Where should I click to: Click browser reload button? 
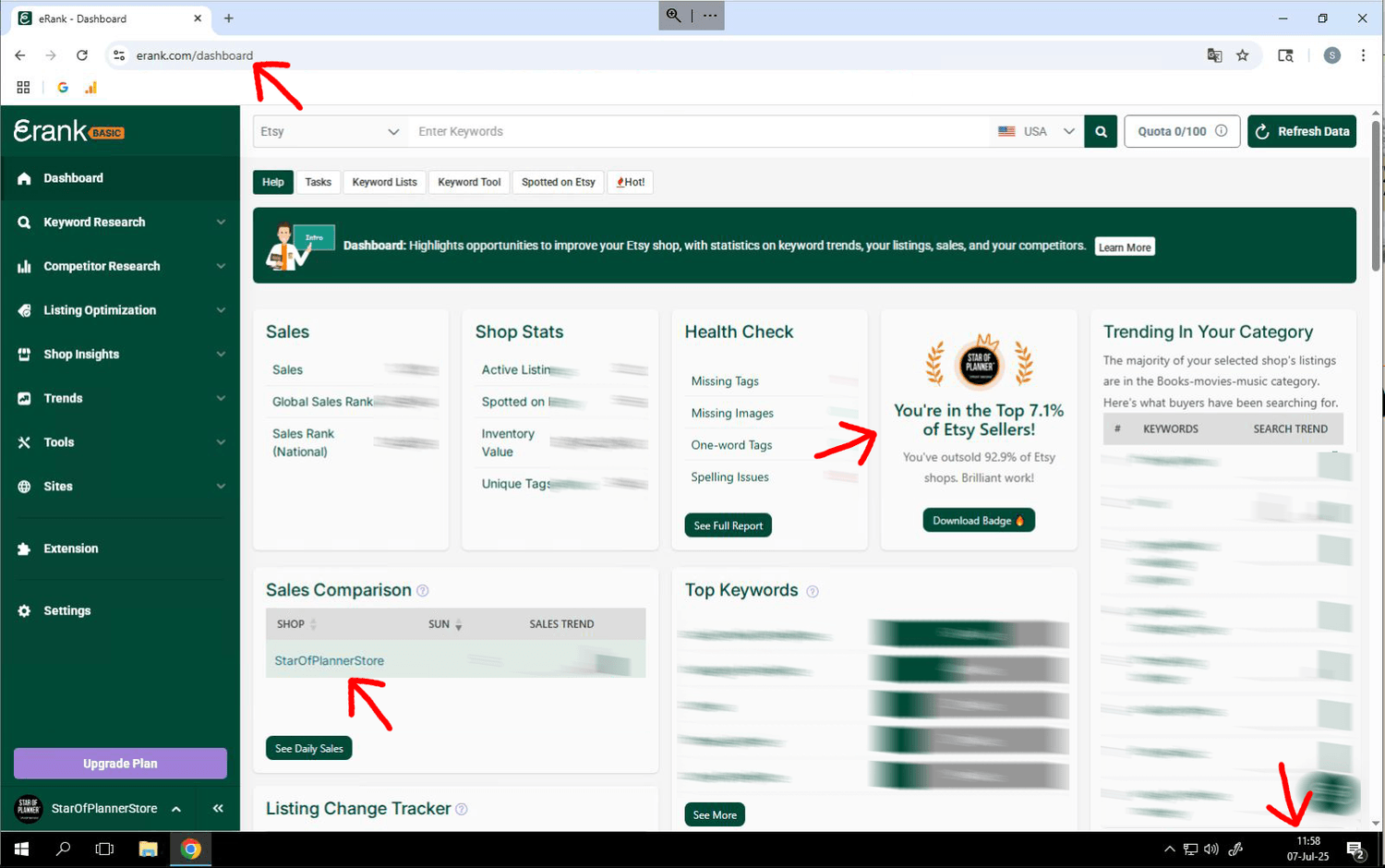pyautogui.click(x=82, y=55)
